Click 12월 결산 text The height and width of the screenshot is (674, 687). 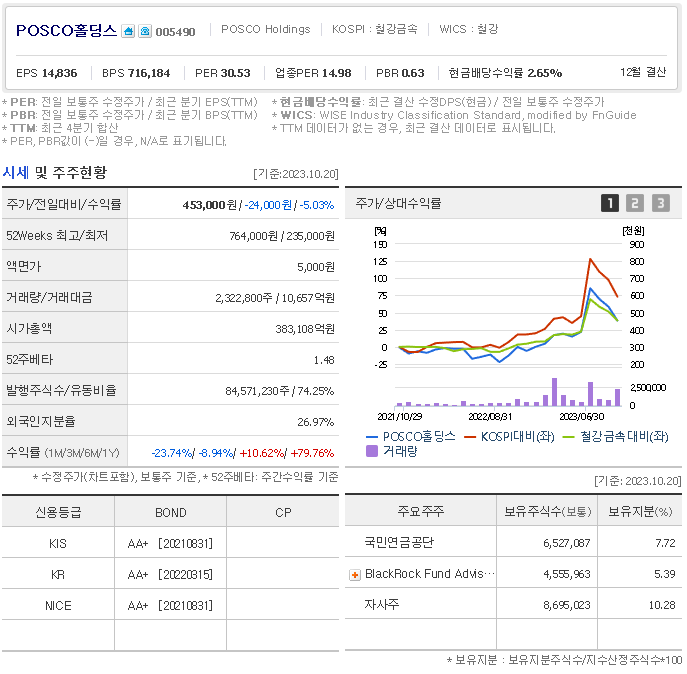pos(643,72)
